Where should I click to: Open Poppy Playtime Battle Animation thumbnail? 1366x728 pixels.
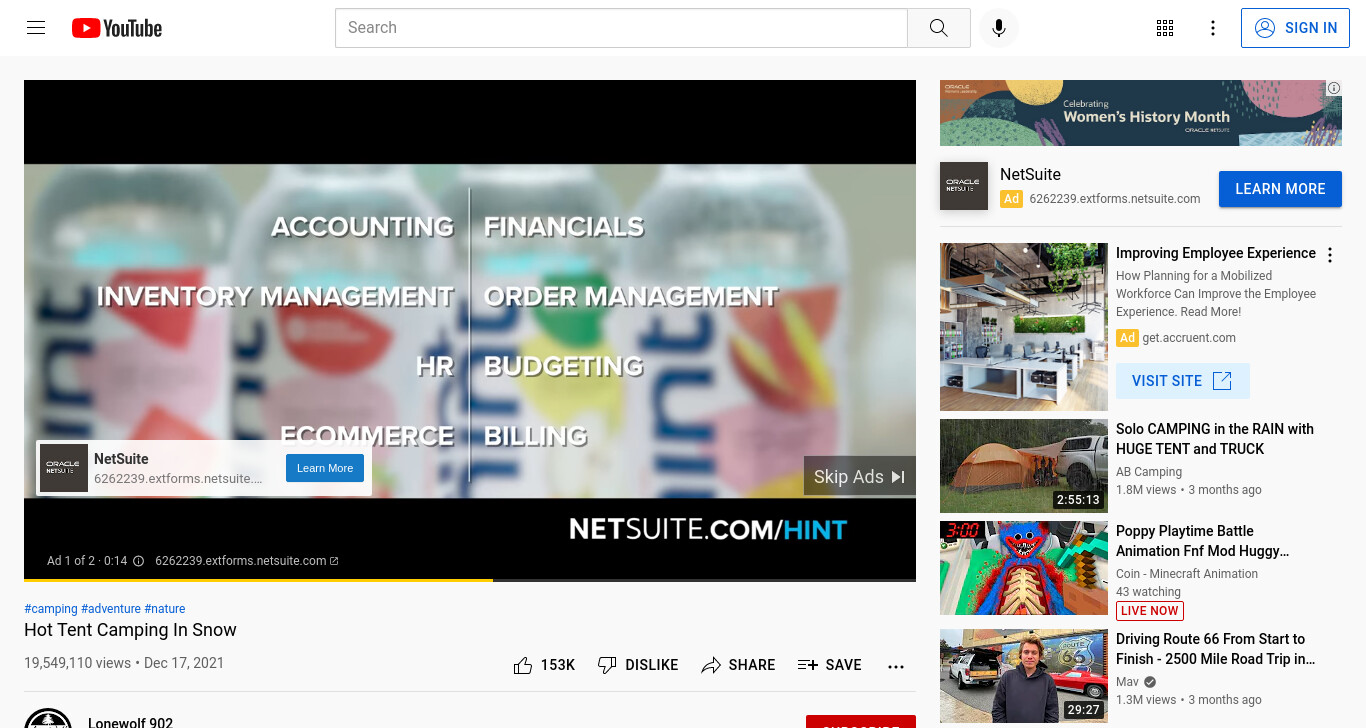point(1024,568)
